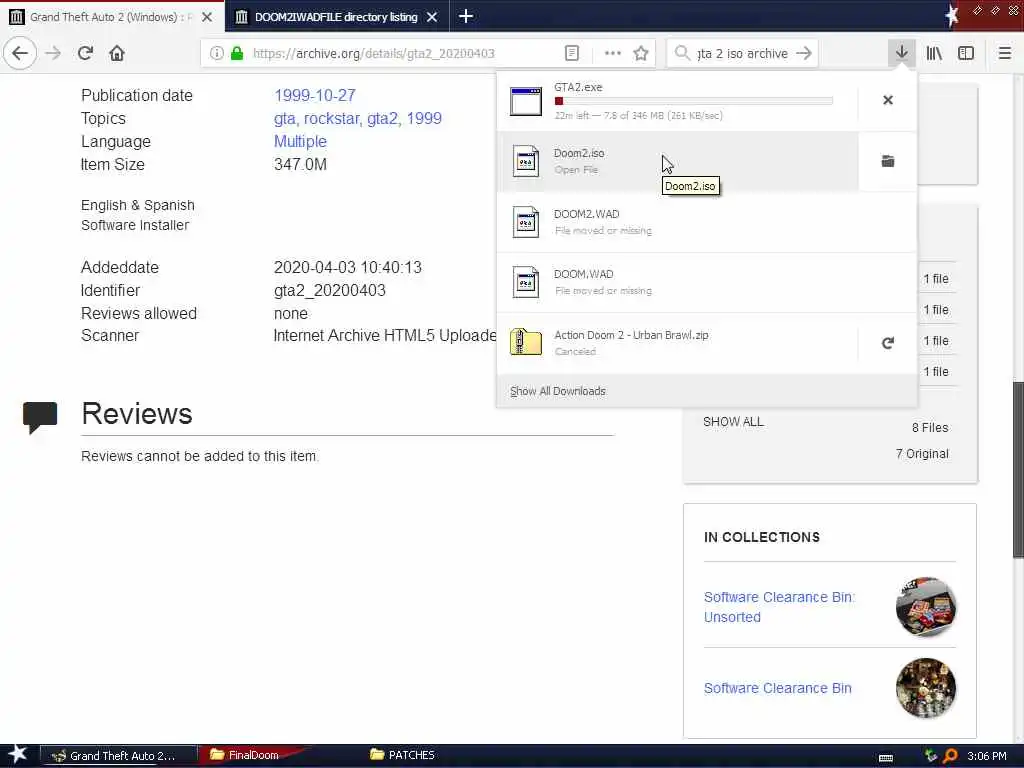Click the 8 Files count text
Image resolution: width=1024 pixels, height=768 pixels.
click(x=930, y=428)
